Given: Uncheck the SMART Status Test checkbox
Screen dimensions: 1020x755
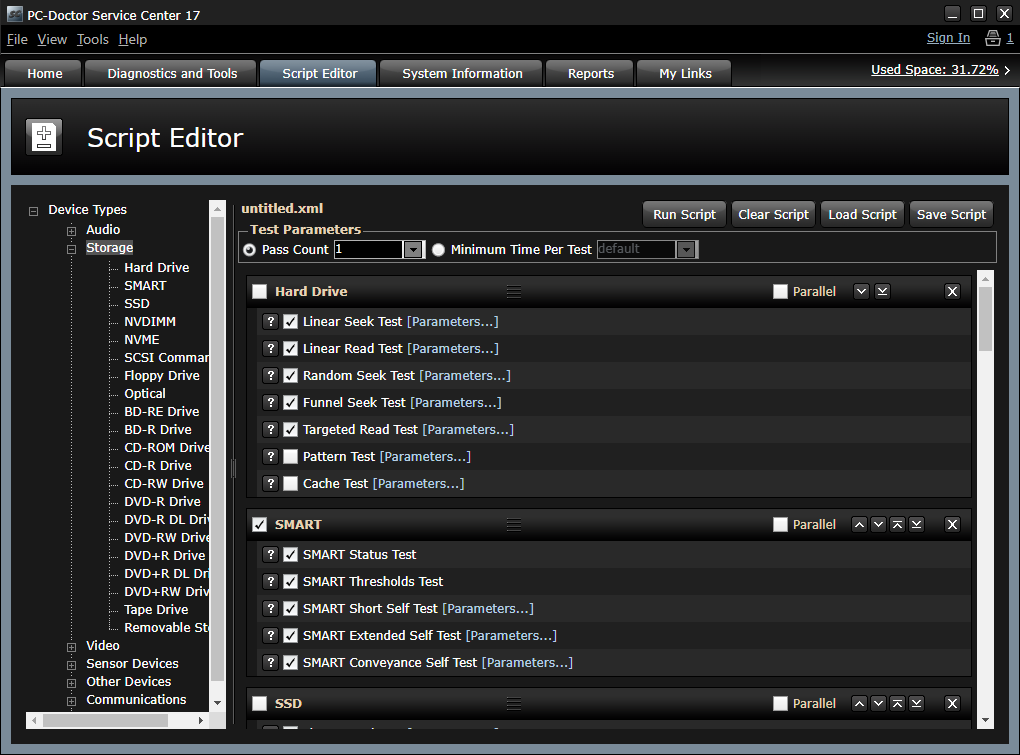Looking at the screenshot, I should pos(291,555).
